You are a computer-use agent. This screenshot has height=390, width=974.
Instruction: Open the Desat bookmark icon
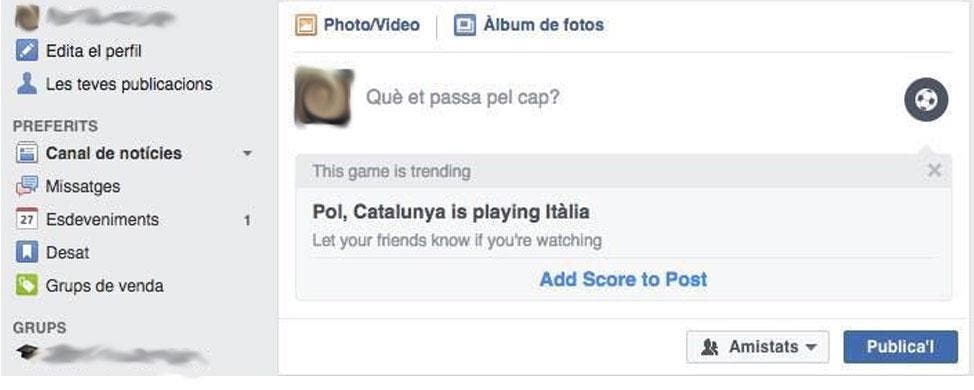(27, 252)
